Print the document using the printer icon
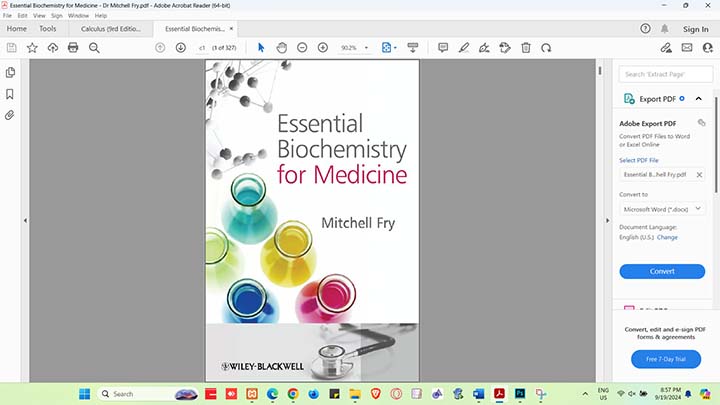The image size is (720, 405). (x=73, y=47)
